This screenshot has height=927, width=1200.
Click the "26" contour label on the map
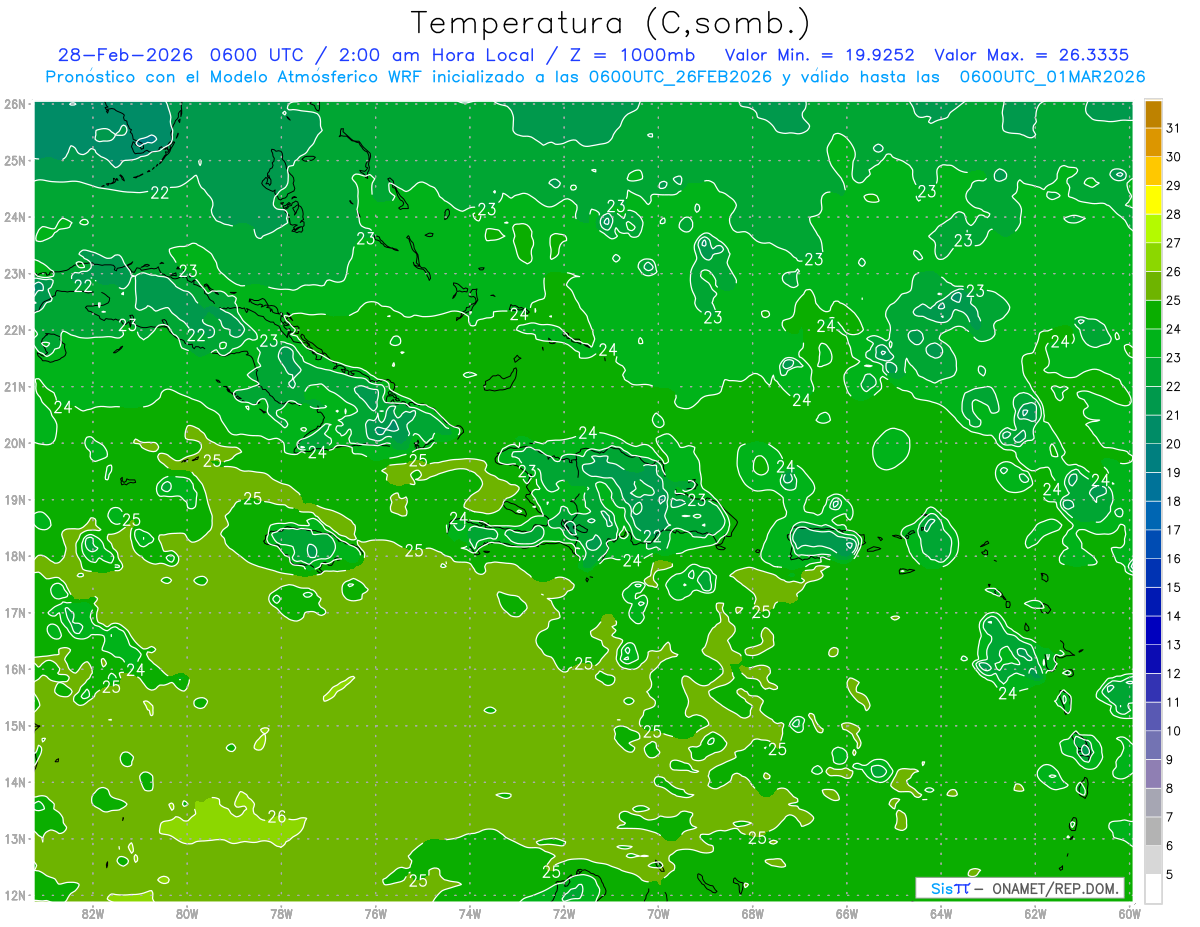click(x=277, y=817)
